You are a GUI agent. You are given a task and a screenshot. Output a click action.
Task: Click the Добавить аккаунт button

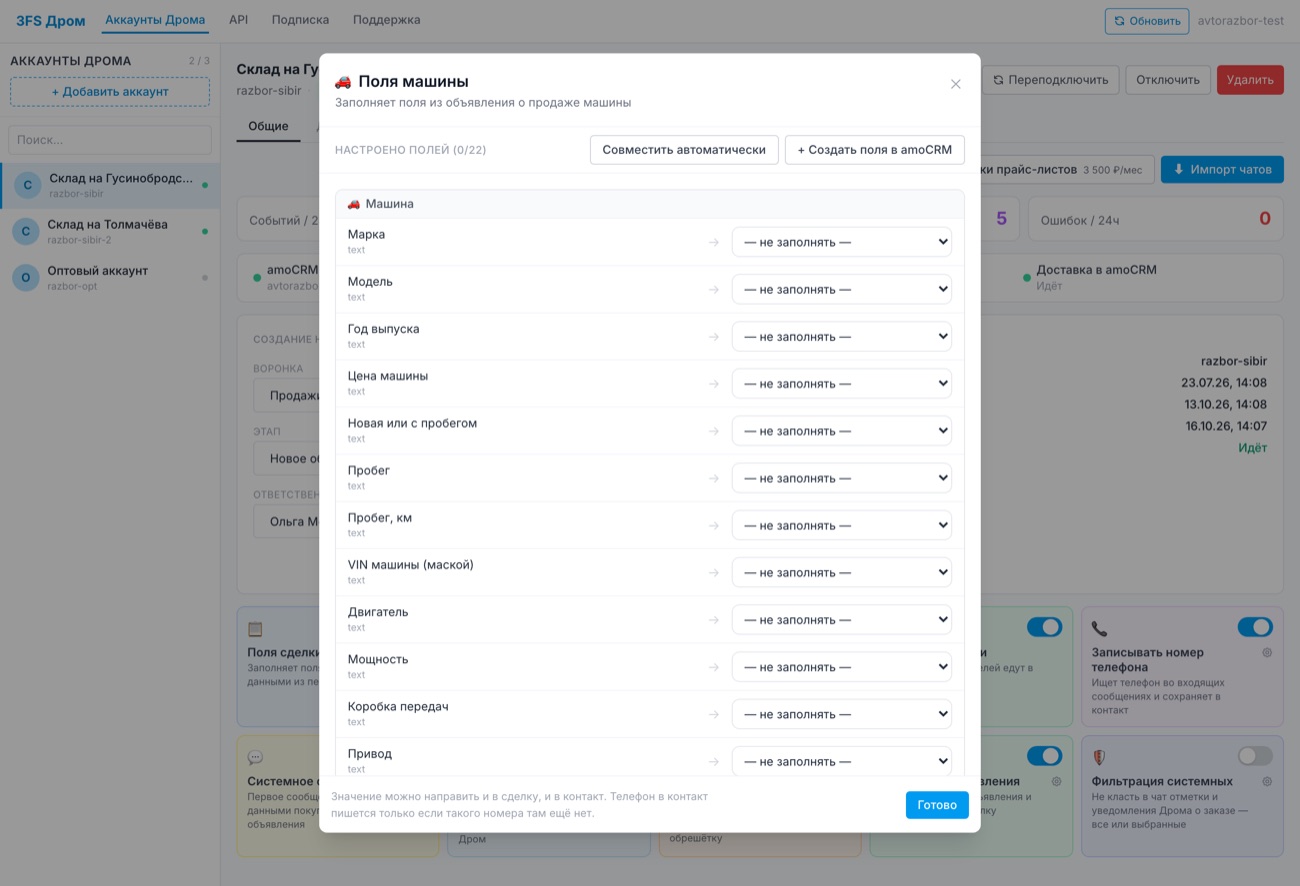pos(110,92)
